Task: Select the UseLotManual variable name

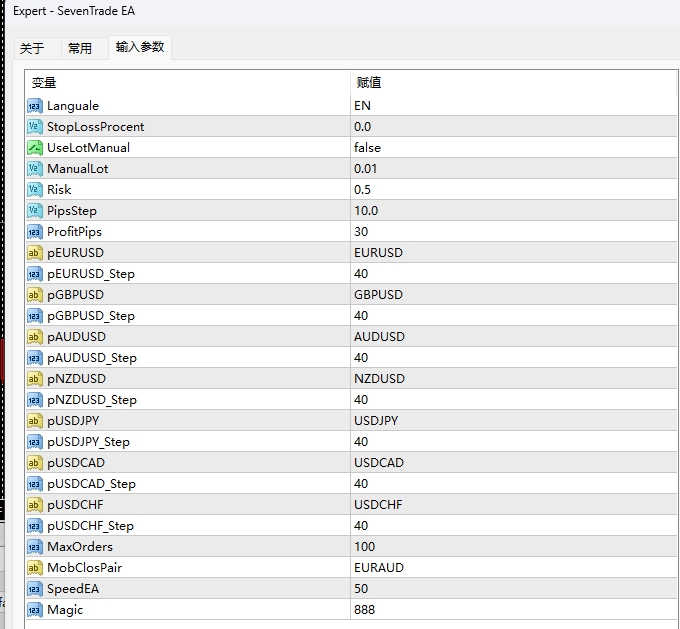Action: tap(88, 147)
